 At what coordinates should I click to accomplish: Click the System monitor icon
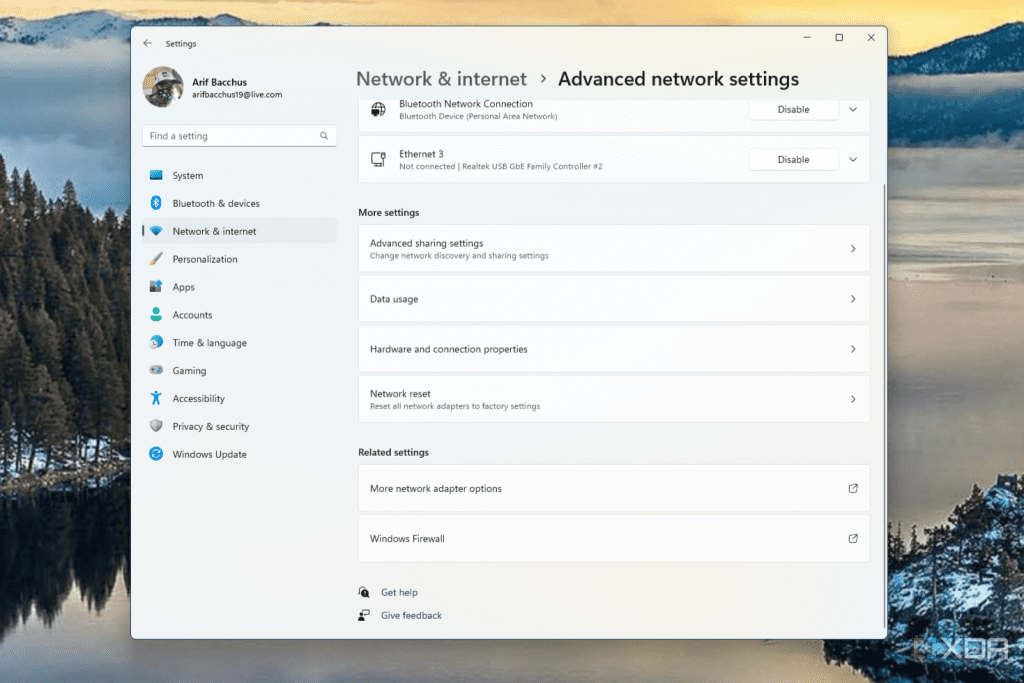click(156, 175)
